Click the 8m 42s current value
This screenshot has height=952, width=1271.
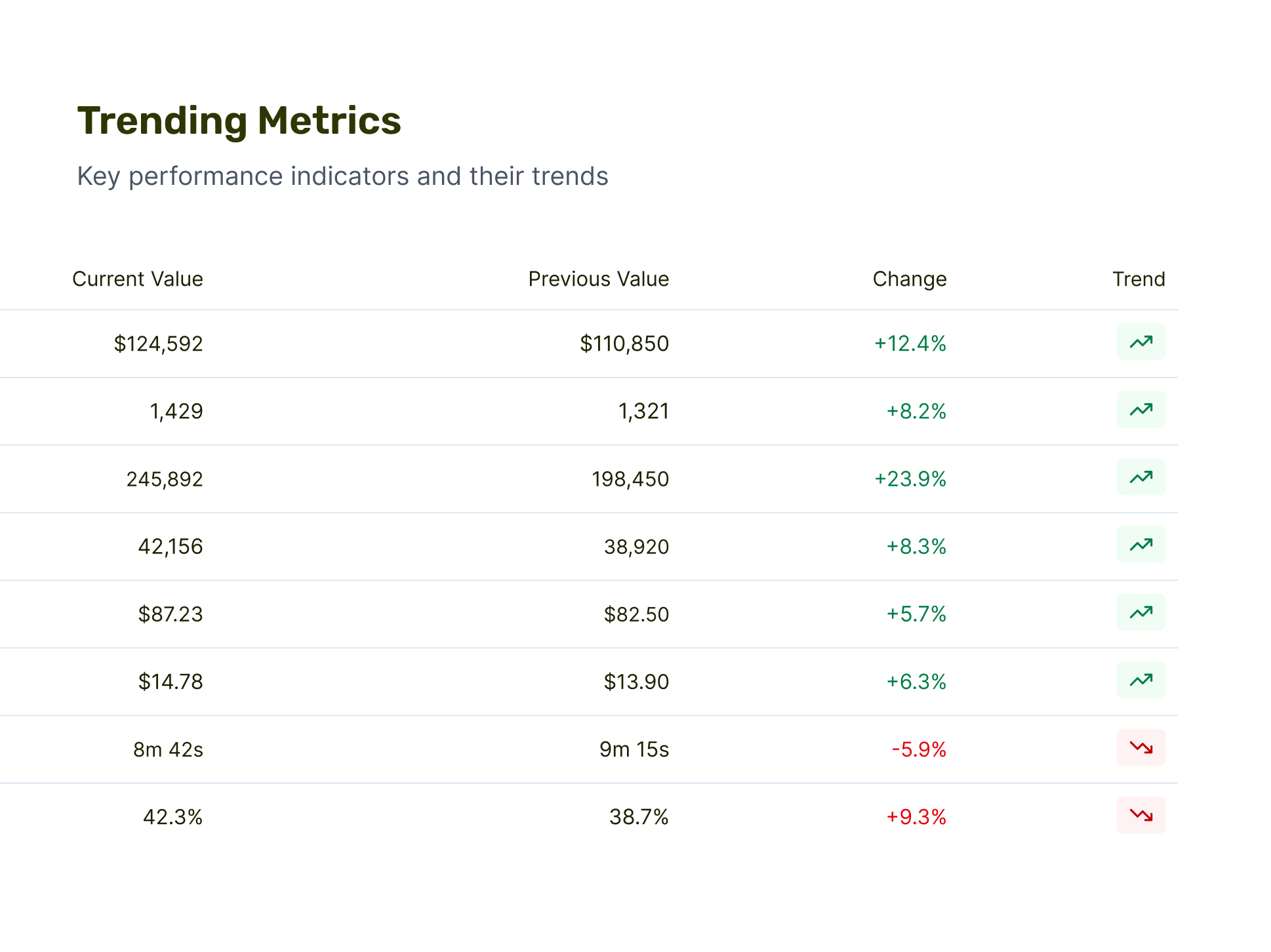click(168, 749)
